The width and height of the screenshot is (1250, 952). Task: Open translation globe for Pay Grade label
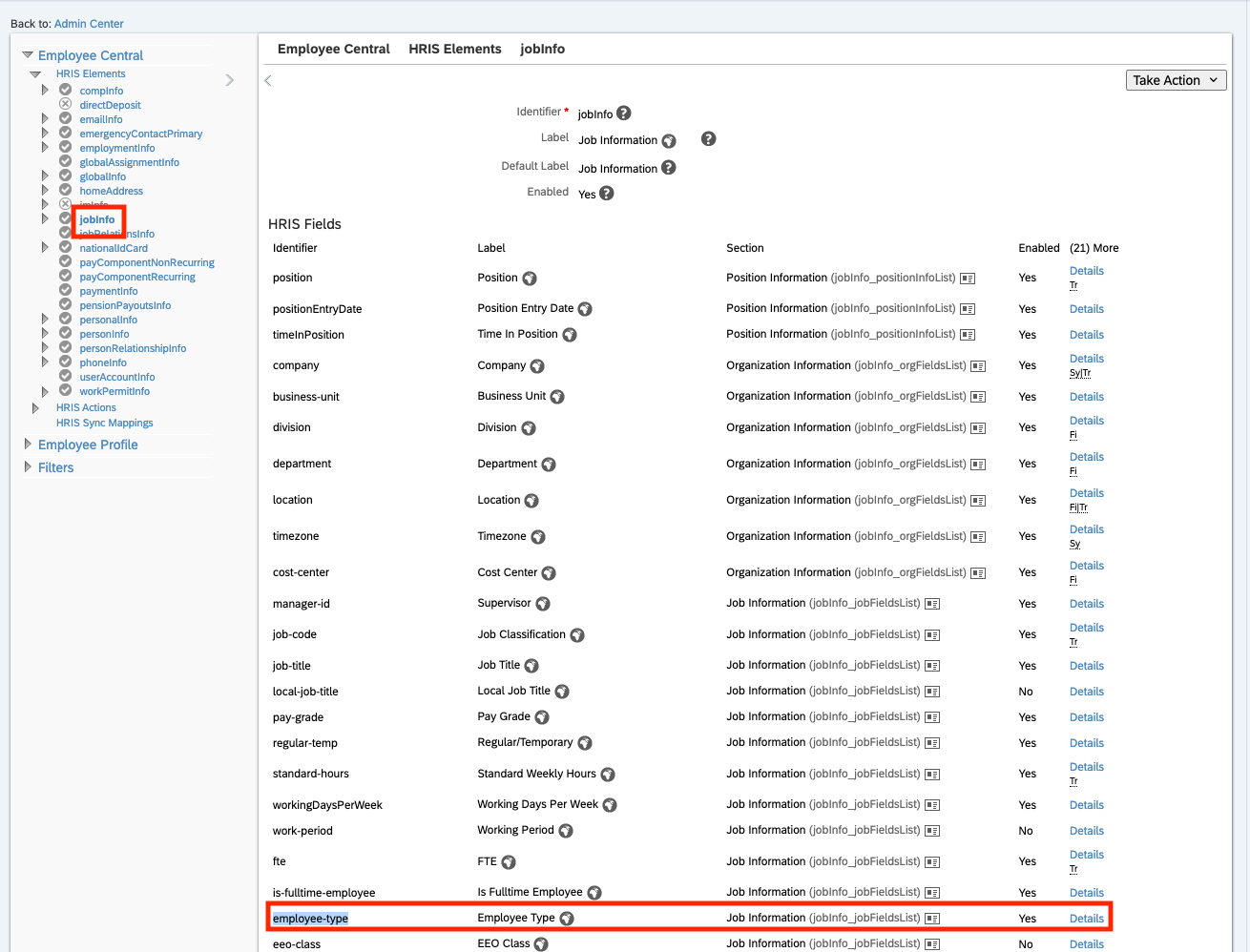tap(542, 717)
